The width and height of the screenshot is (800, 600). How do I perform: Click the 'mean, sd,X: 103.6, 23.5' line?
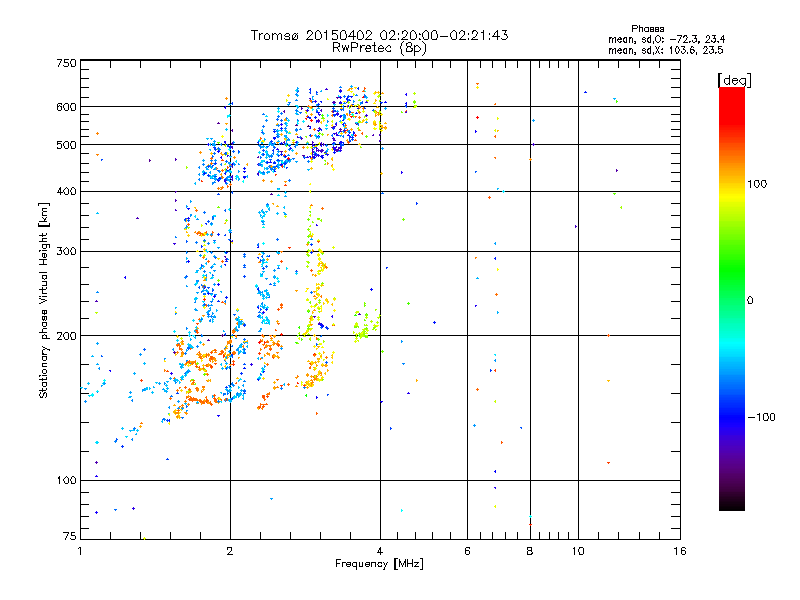pos(665,50)
